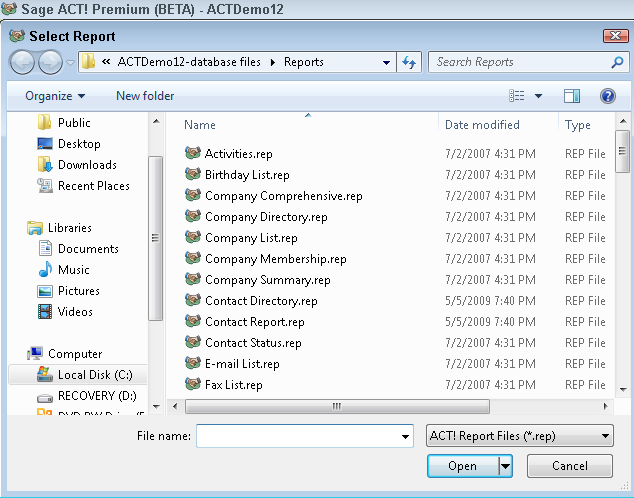
Task: Click the navigation pane vertical scrollbar thumb
Action: 156,238
